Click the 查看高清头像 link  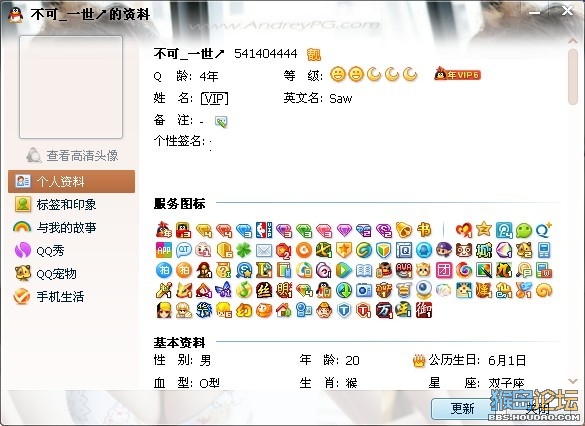[72, 156]
